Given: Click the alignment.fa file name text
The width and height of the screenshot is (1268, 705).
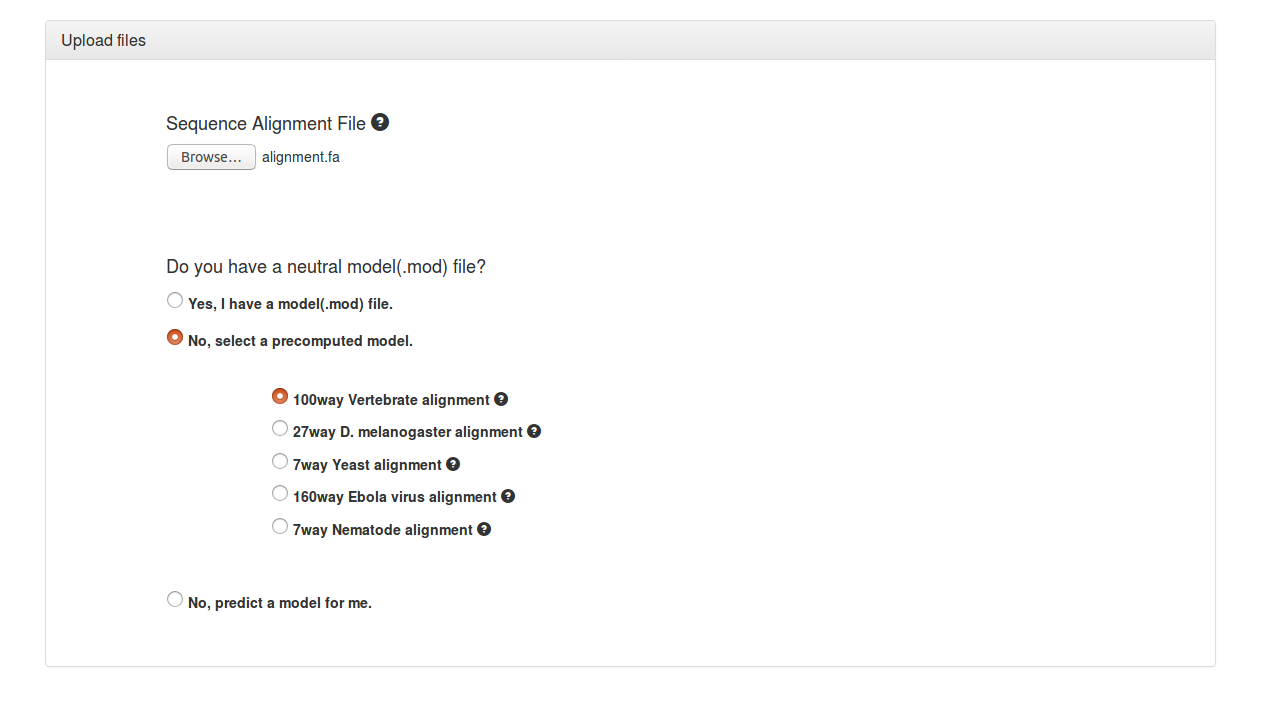Looking at the screenshot, I should click(x=301, y=157).
